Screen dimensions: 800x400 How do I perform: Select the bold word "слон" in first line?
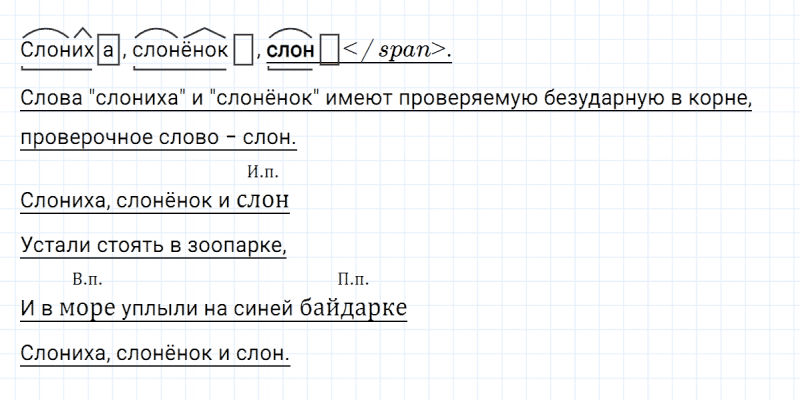coord(291,48)
